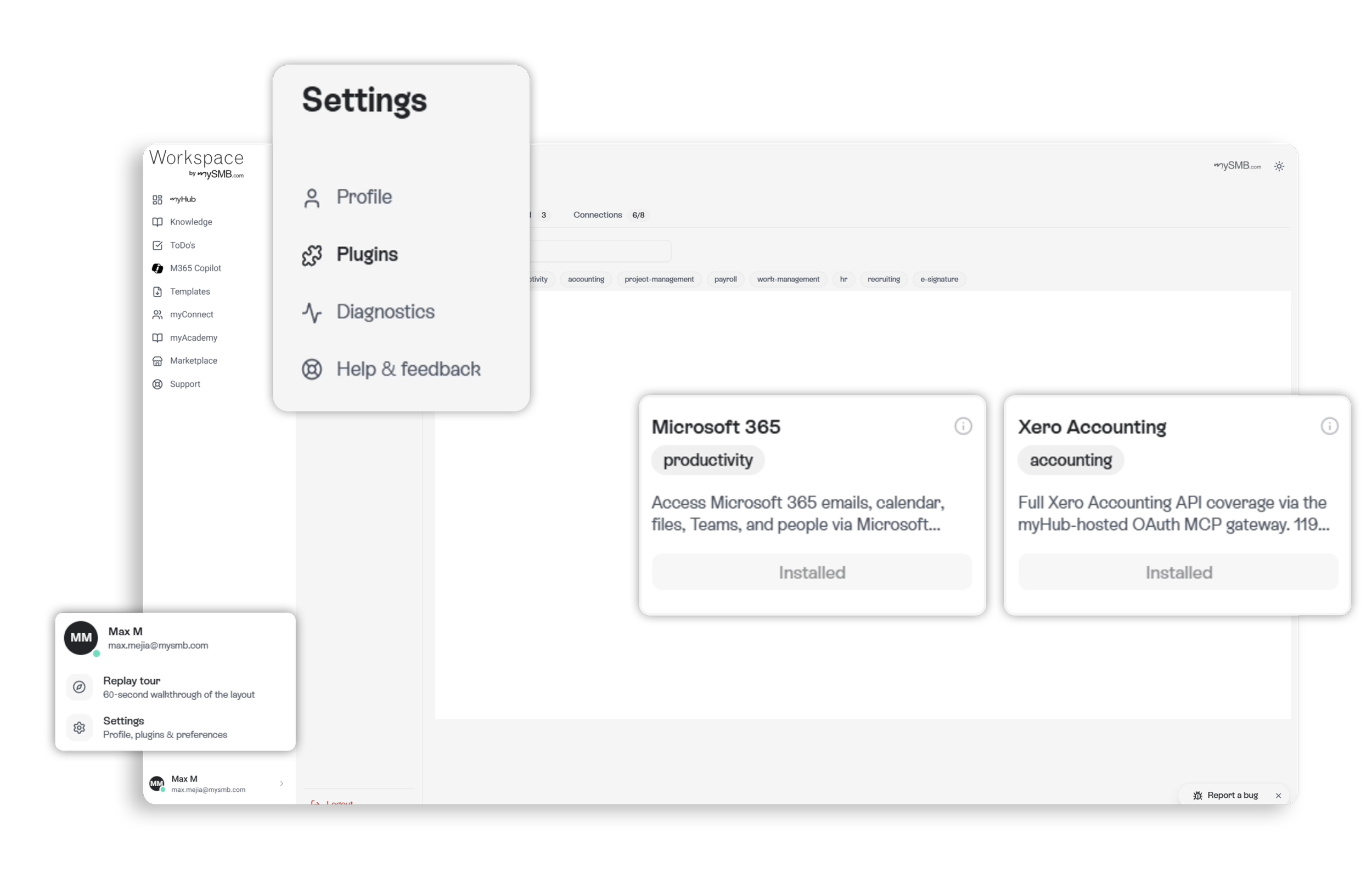This screenshot has width=1372, height=884.
Task: Click the M365 Copilot icon
Action: (x=158, y=269)
